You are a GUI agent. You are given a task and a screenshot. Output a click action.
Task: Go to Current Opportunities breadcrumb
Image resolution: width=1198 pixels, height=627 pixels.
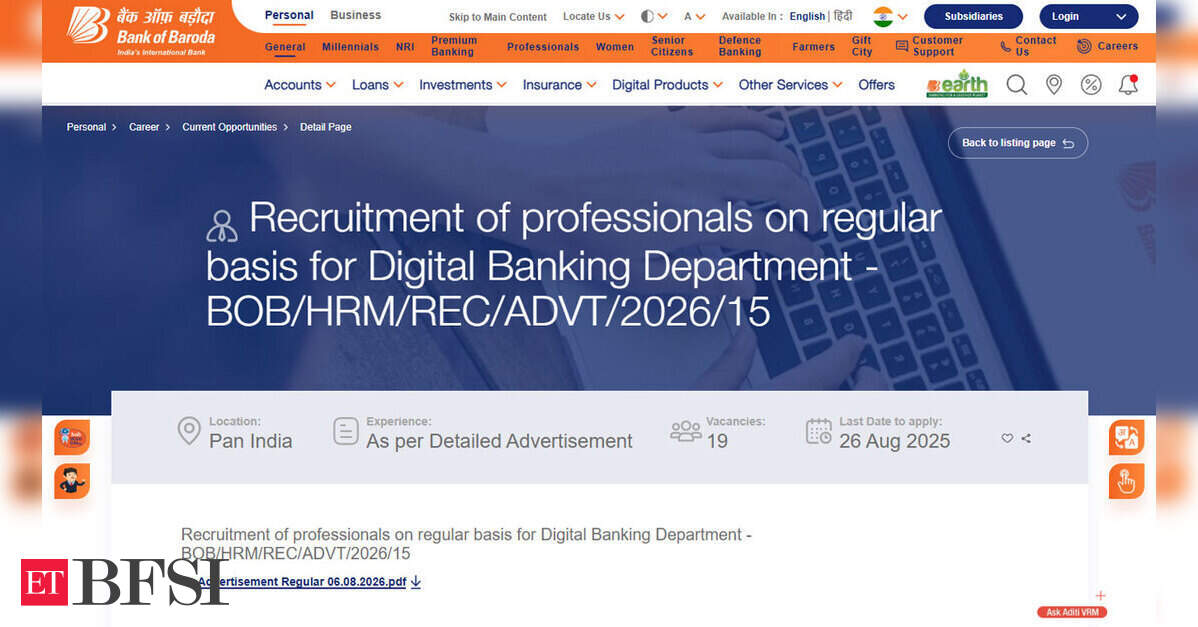tap(229, 127)
